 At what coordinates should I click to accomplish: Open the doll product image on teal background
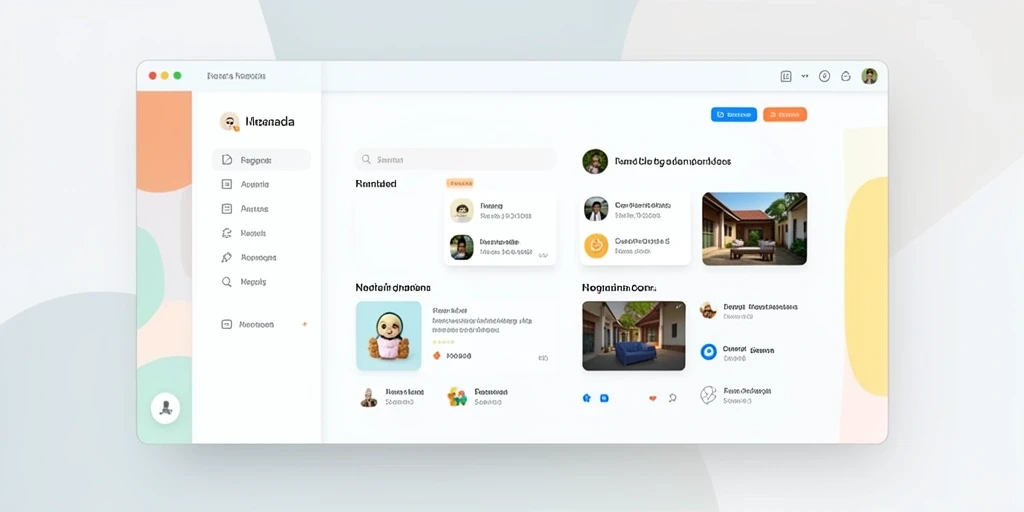(x=389, y=336)
